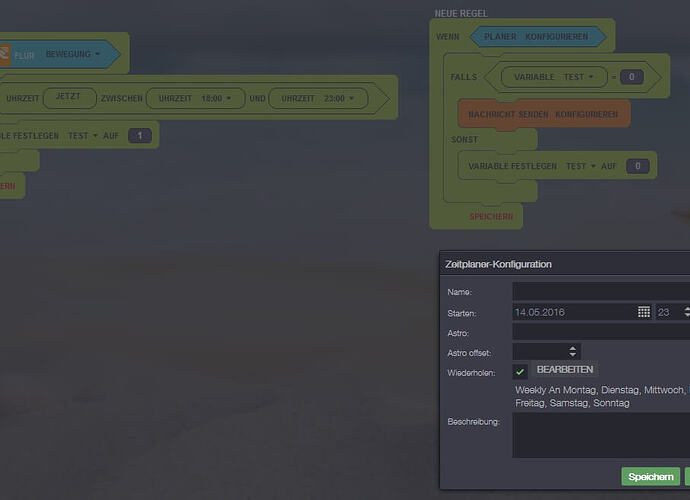
Task: Click the value 1 in left Variable festlegen block
Action: 140,136
